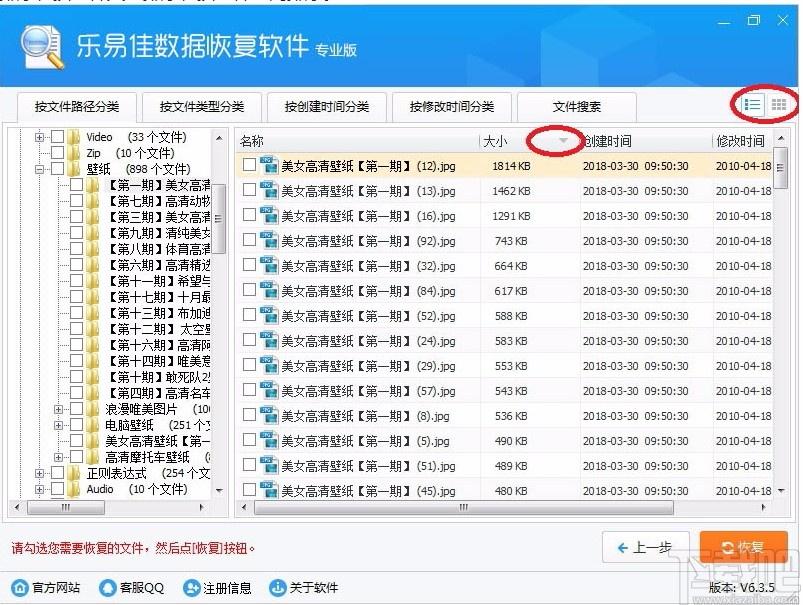Click folder icon of 浪漫唯美图片
The height and width of the screenshot is (605, 803).
93,409
